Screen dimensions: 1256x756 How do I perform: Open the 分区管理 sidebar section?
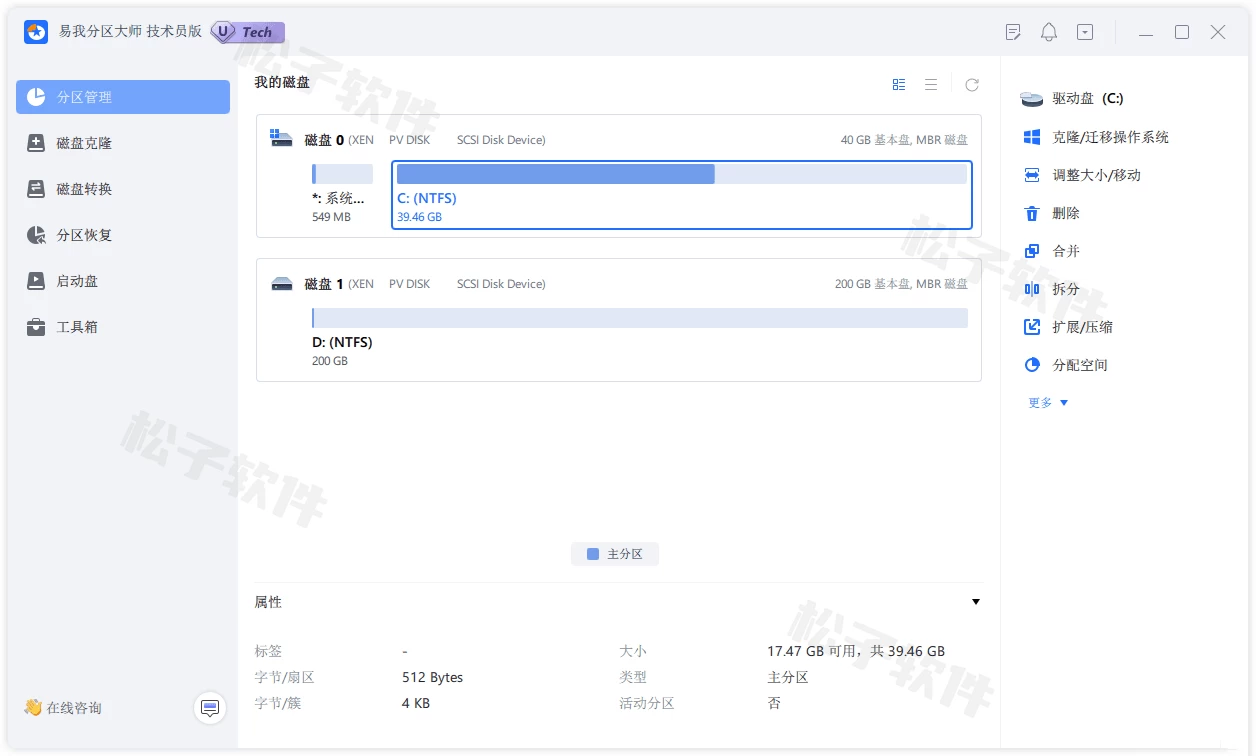(x=123, y=97)
